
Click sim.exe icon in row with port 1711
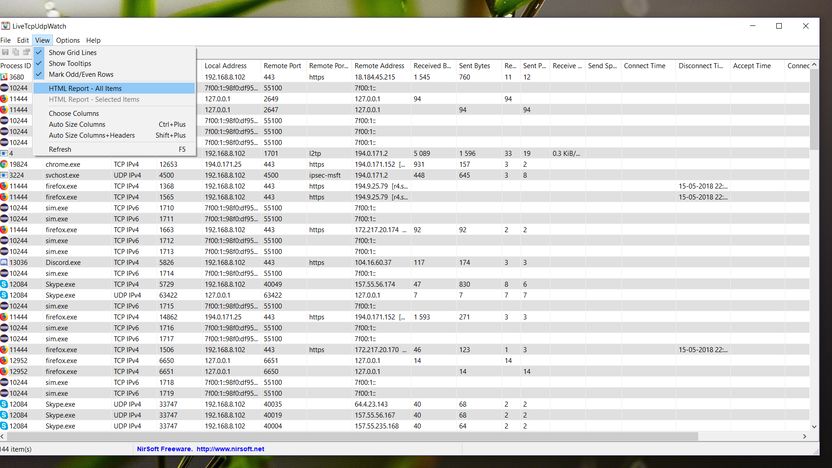[x=4, y=219]
